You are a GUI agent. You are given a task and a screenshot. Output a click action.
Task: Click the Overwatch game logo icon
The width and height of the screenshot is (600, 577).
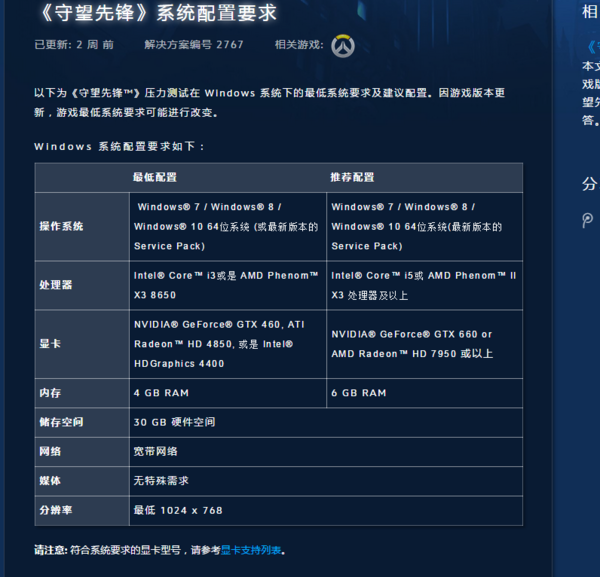343,46
